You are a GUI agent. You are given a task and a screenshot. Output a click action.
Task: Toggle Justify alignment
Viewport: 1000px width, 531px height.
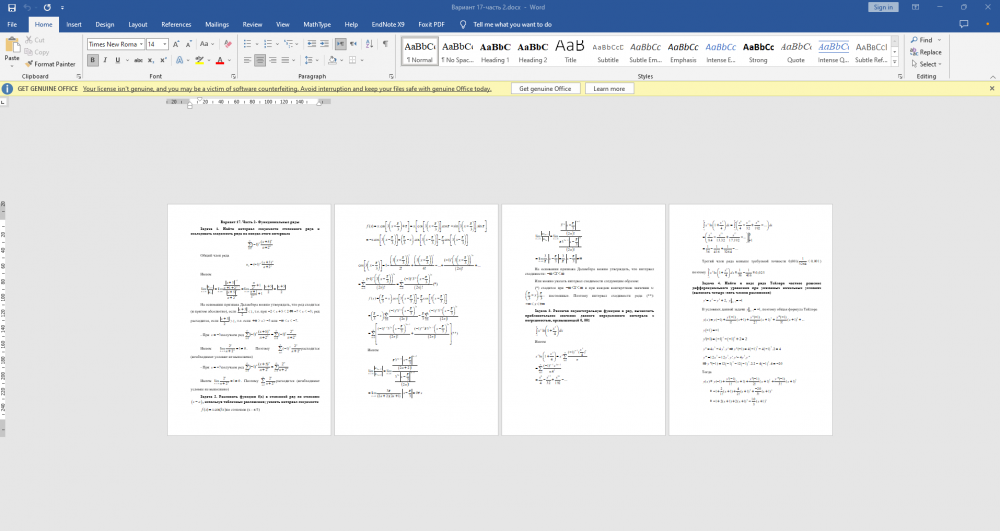(286, 60)
